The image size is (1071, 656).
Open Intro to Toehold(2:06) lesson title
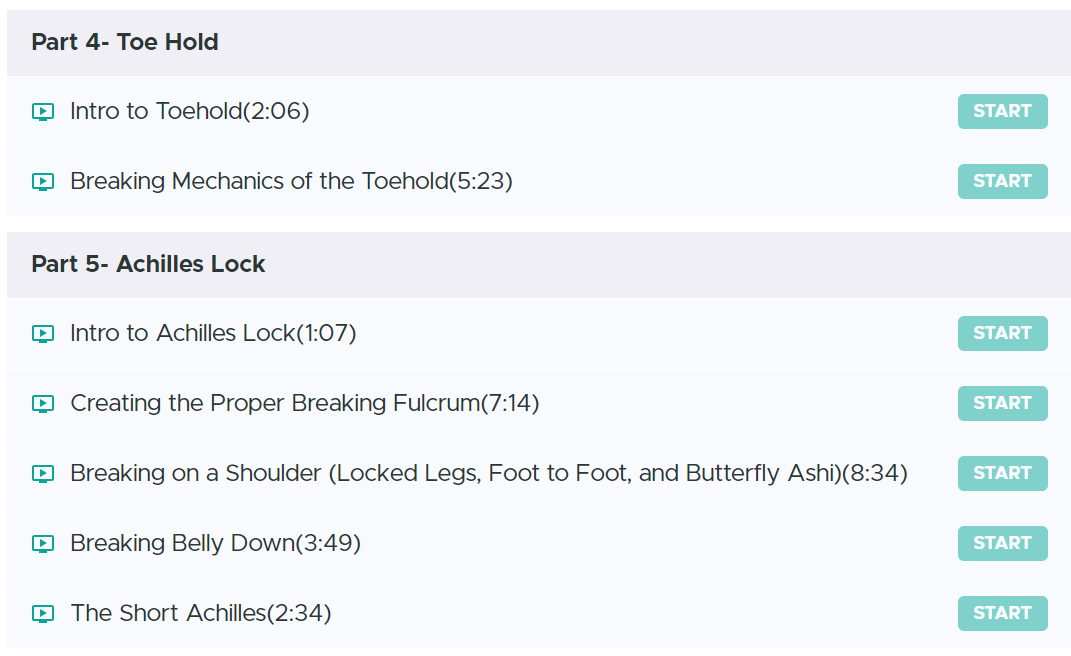pyautogui.click(x=190, y=112)
